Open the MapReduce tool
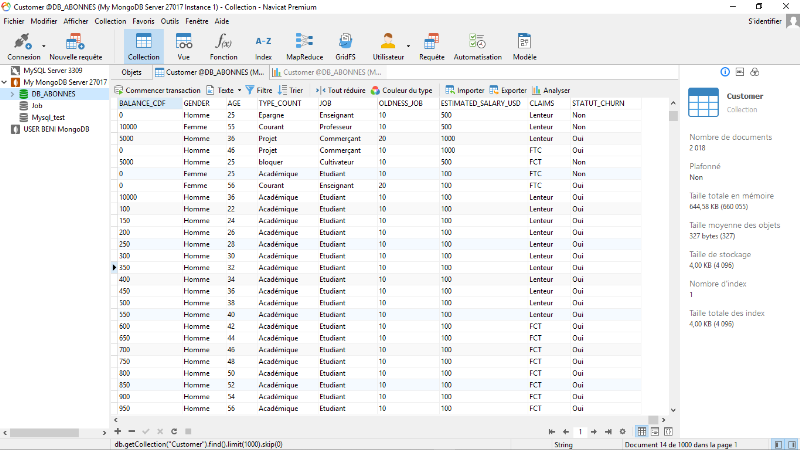 [302, 46]
